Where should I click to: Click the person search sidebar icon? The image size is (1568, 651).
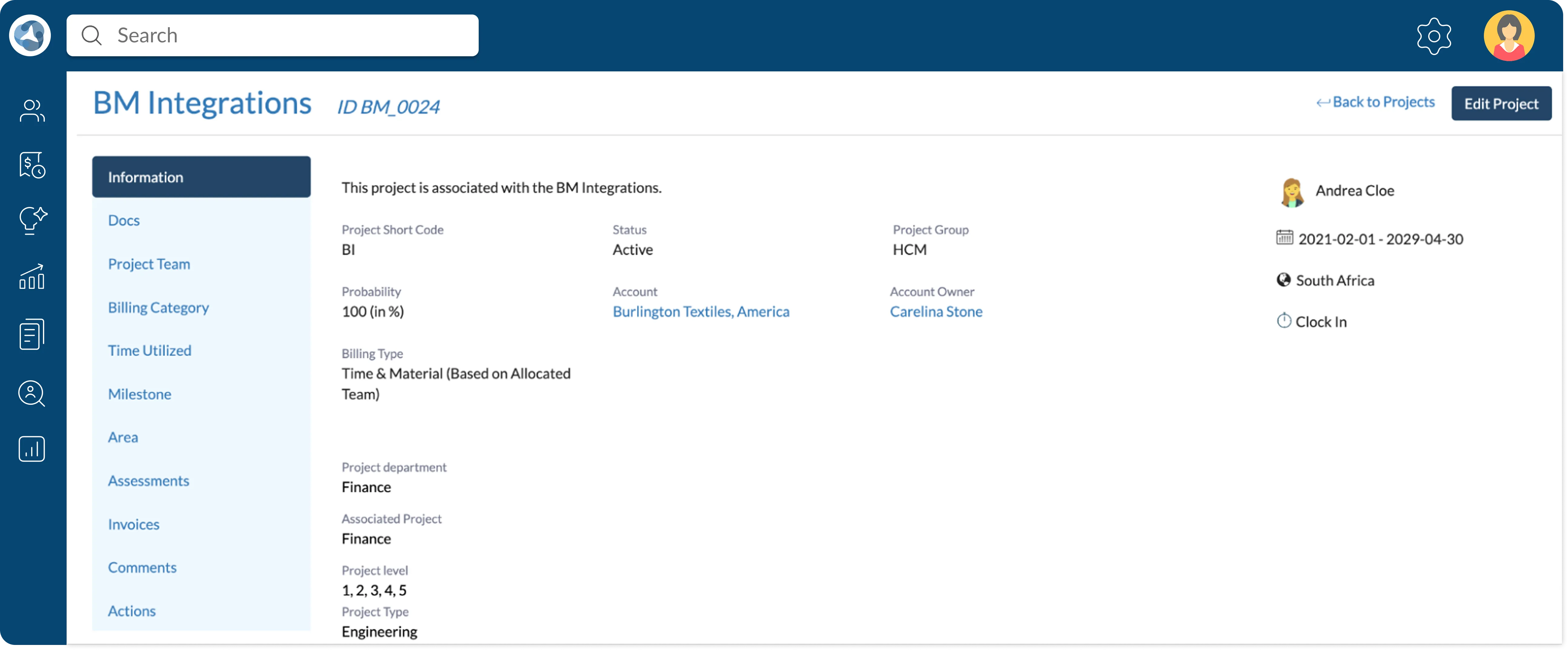pyautogui.click(x=32, y=393)
